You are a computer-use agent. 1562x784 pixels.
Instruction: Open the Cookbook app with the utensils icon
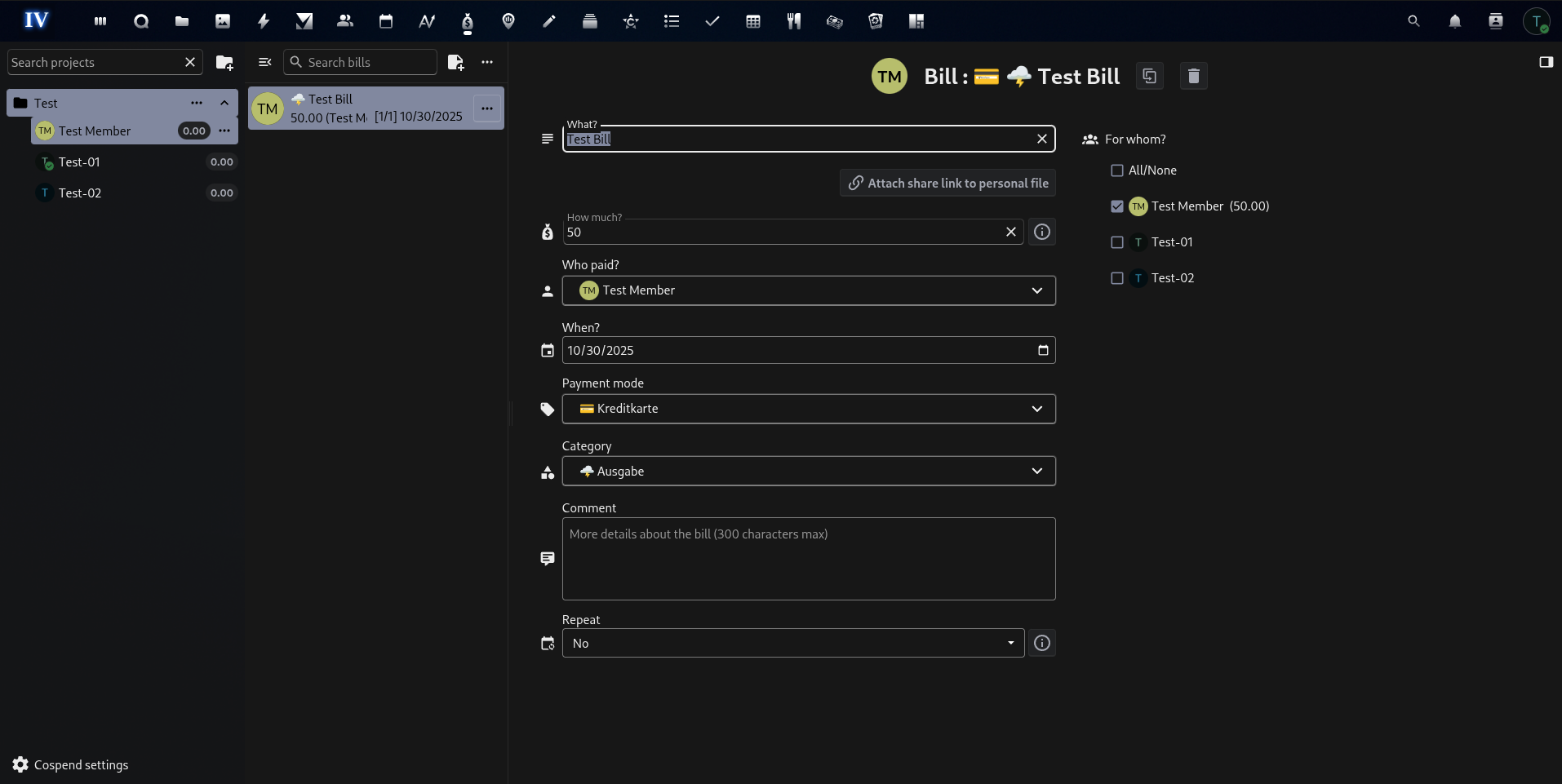(794, 21)
